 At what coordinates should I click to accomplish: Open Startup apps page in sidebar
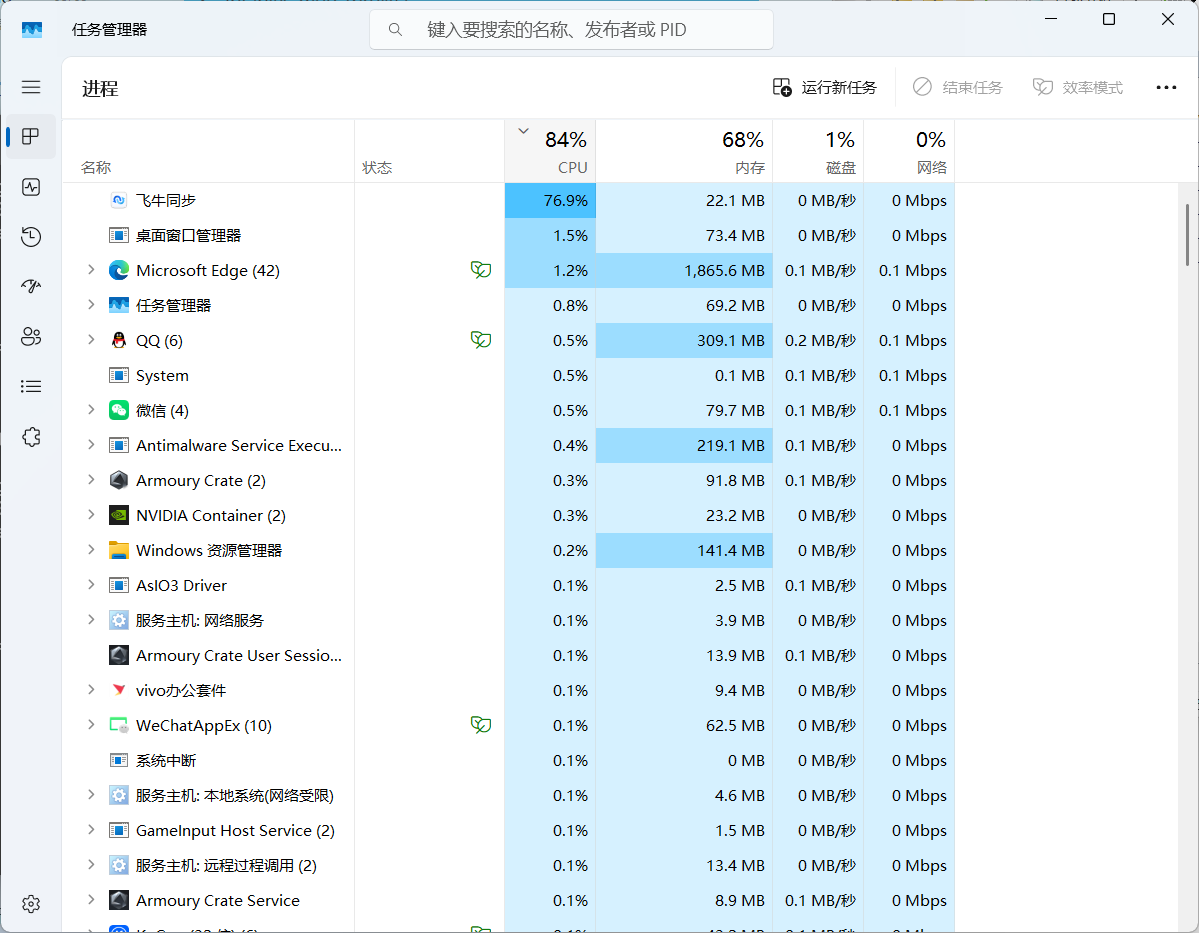coord(31,286)
